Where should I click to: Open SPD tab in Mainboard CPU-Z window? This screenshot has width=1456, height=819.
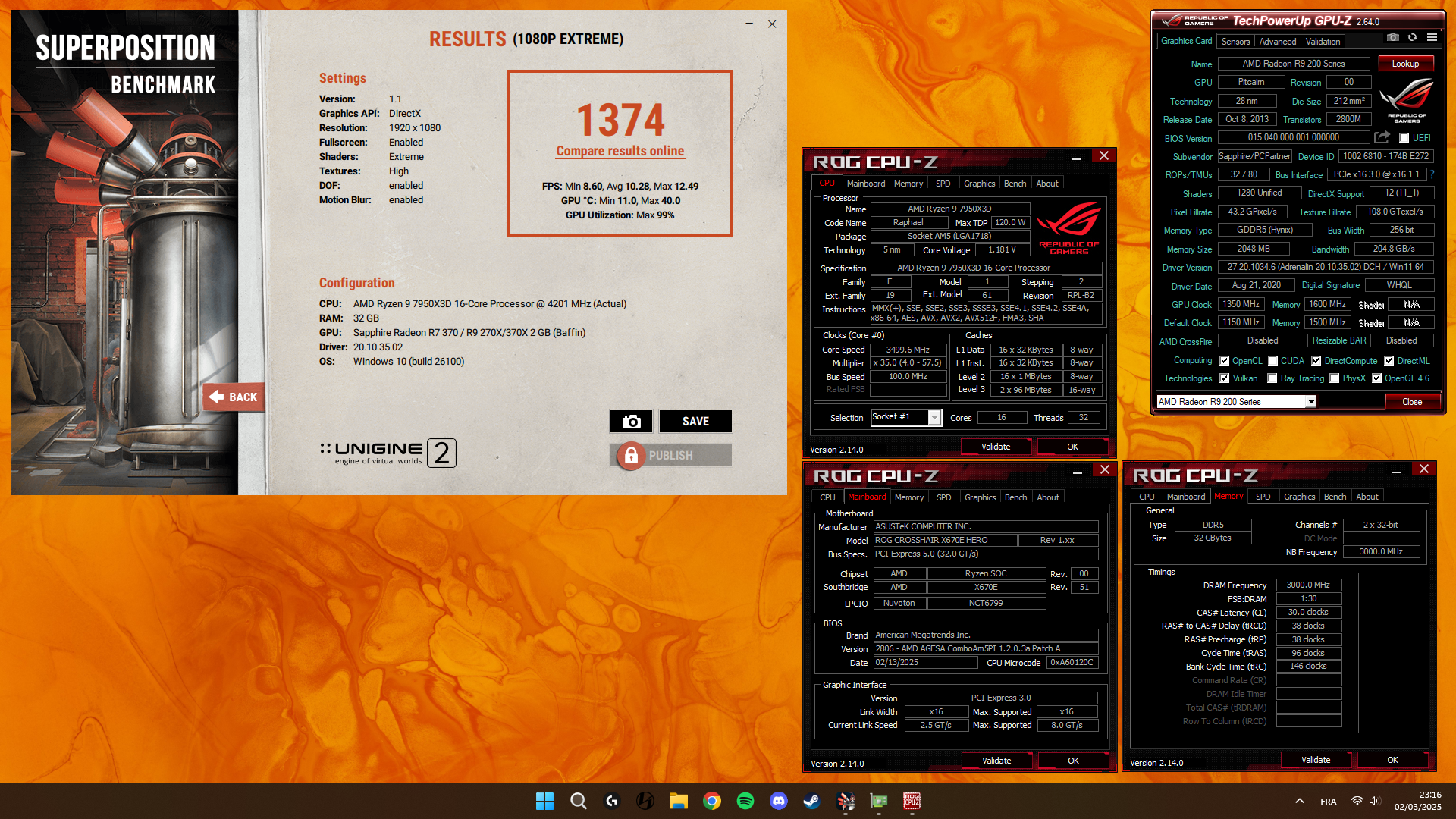[943, 497]
